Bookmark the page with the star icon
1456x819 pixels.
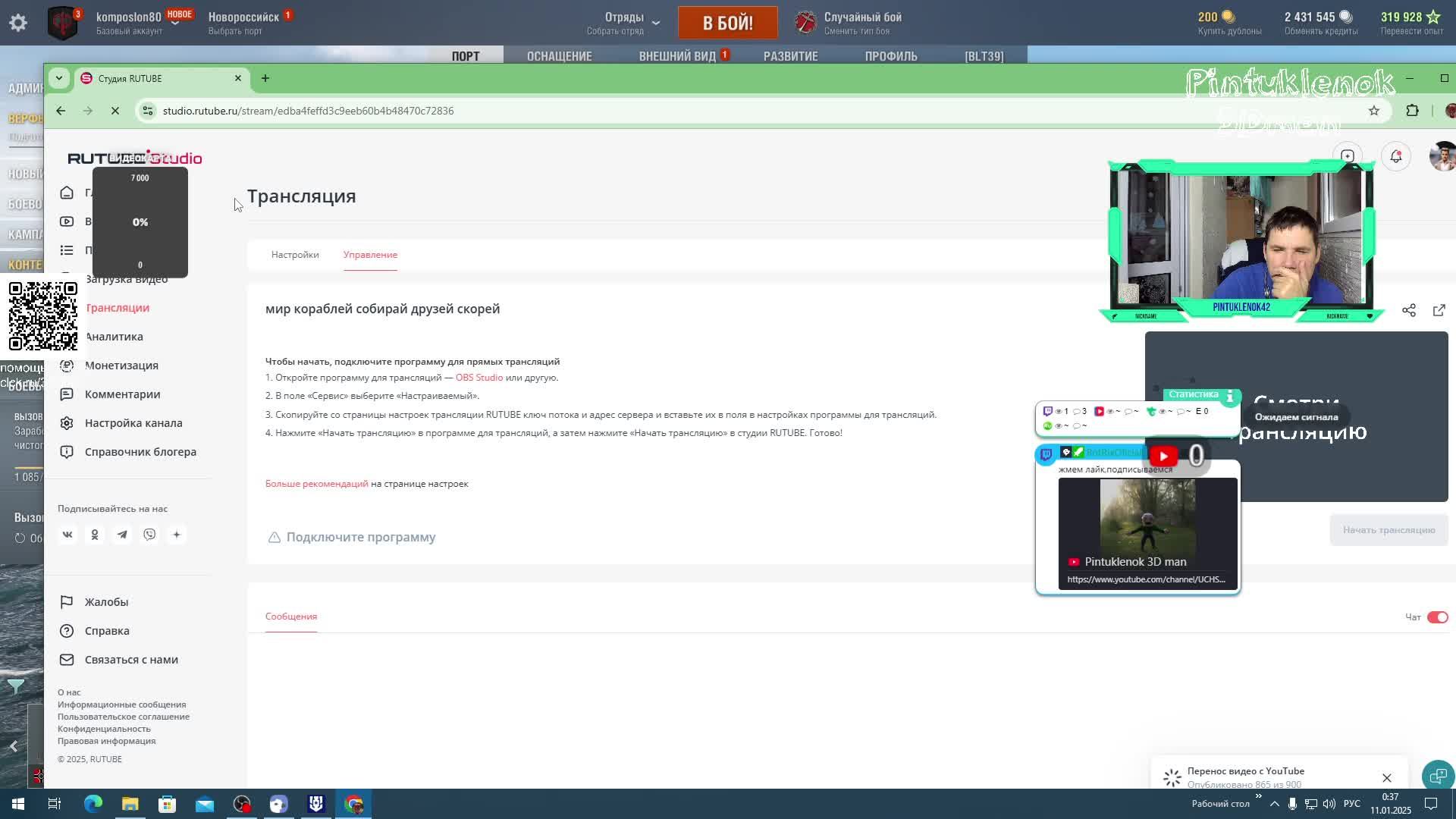click(x=1373, y=111)
